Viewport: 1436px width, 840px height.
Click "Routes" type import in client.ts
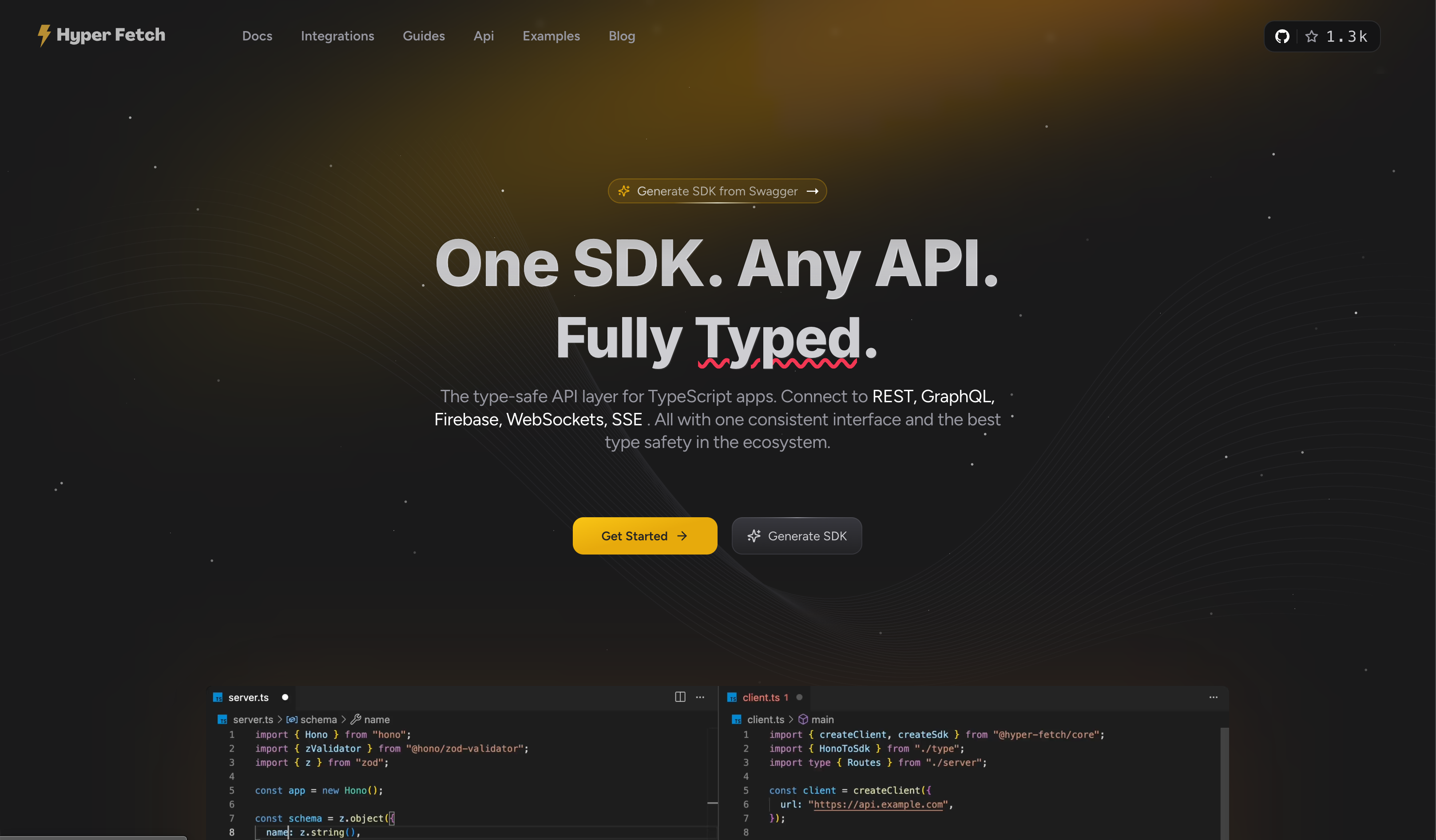point(864,762)
